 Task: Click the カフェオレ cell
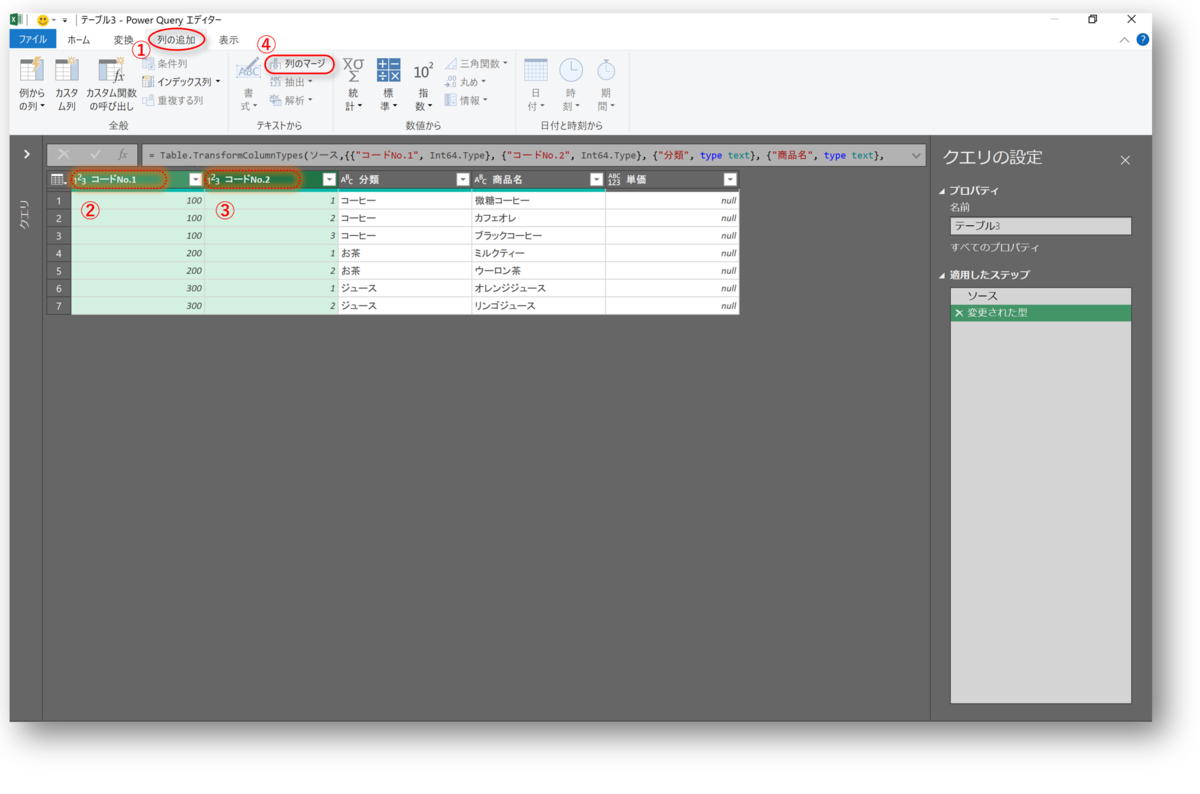(538, 218)
